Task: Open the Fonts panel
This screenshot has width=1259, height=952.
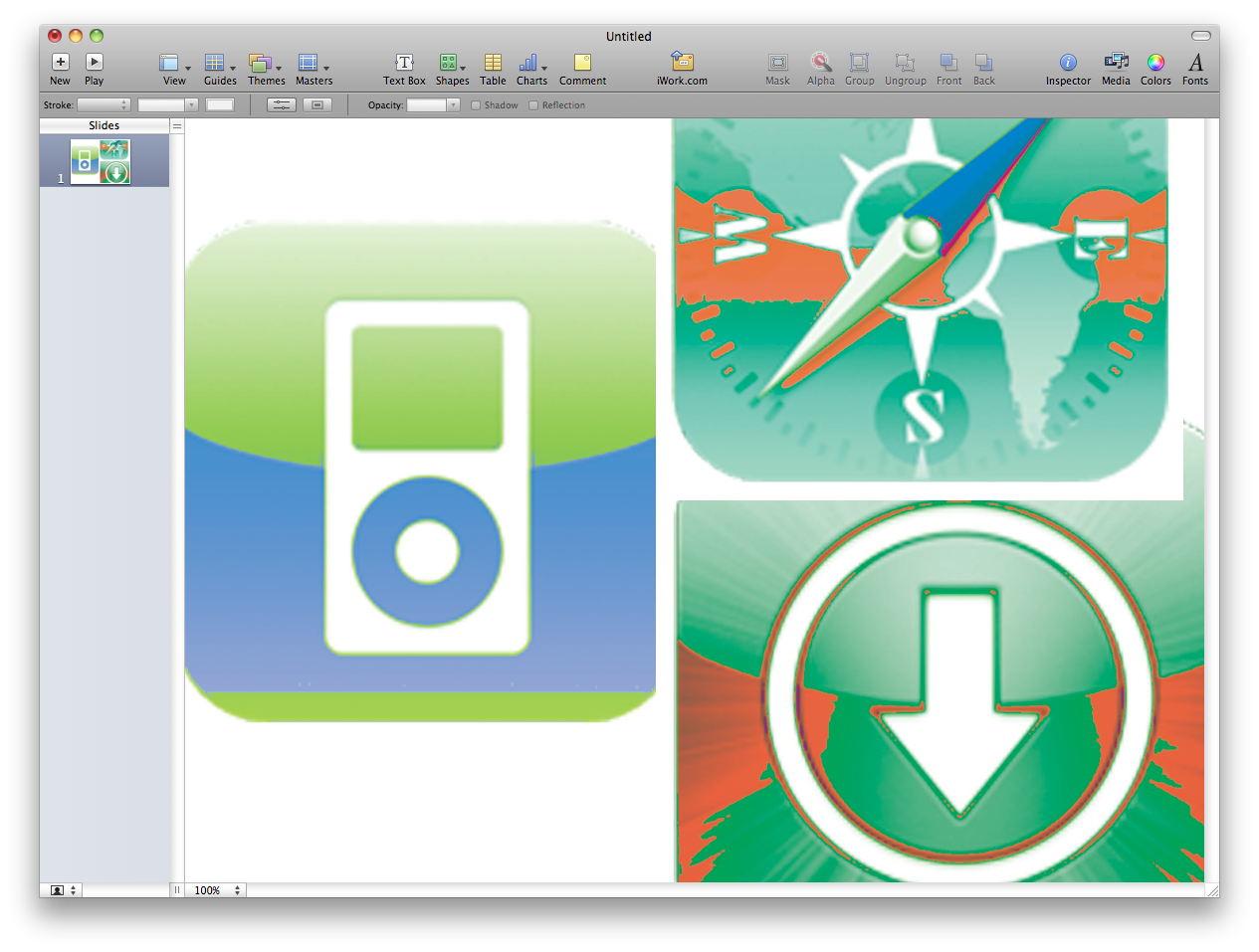Action: point(1195,69)
